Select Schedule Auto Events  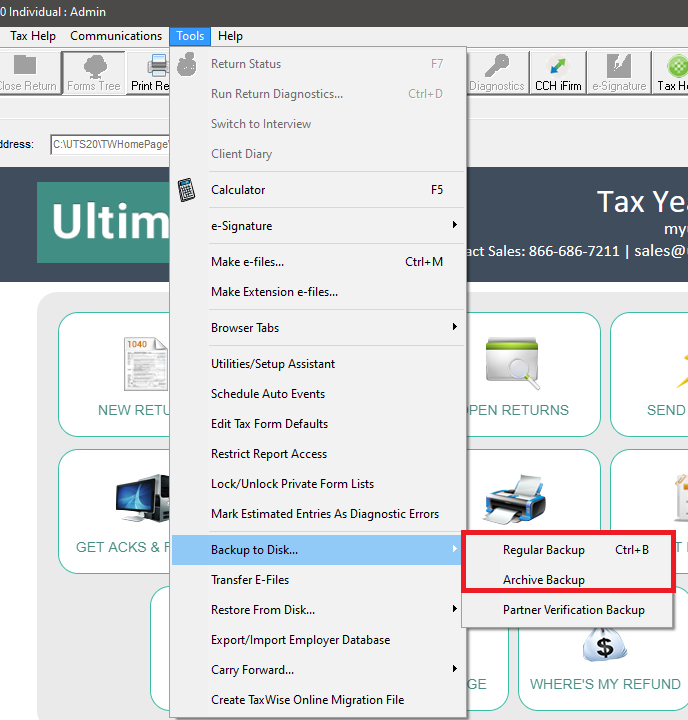click(318, 394)
